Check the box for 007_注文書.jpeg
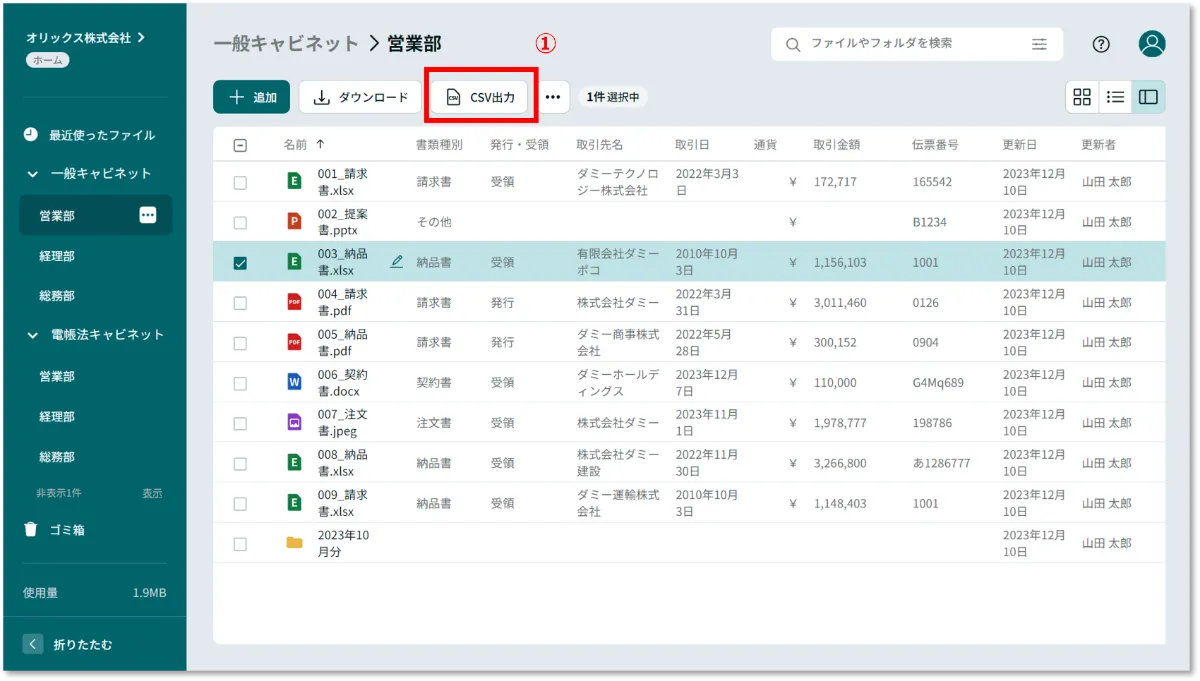The height and width of the screenshot is (681, 1200). point(240,423)
